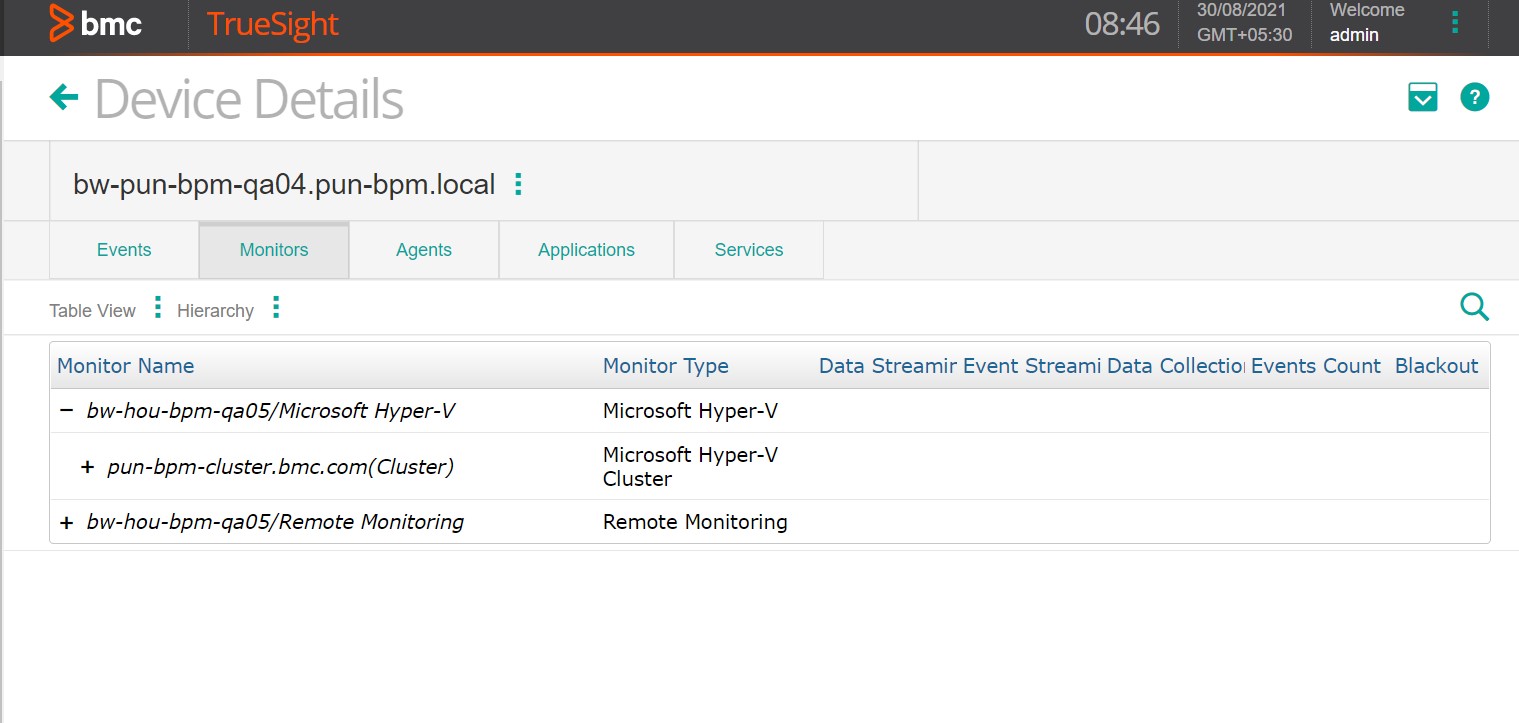
Task: Open the search magnifier icon
Action: pos(1474,307)
